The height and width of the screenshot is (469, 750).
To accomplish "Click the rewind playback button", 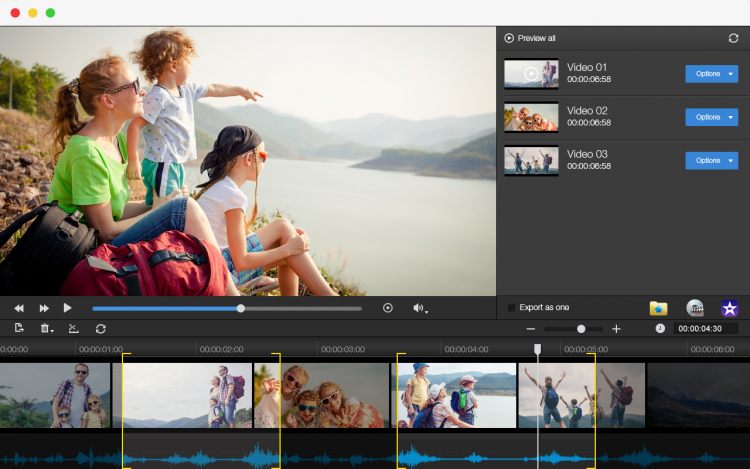I will point(18,308).
